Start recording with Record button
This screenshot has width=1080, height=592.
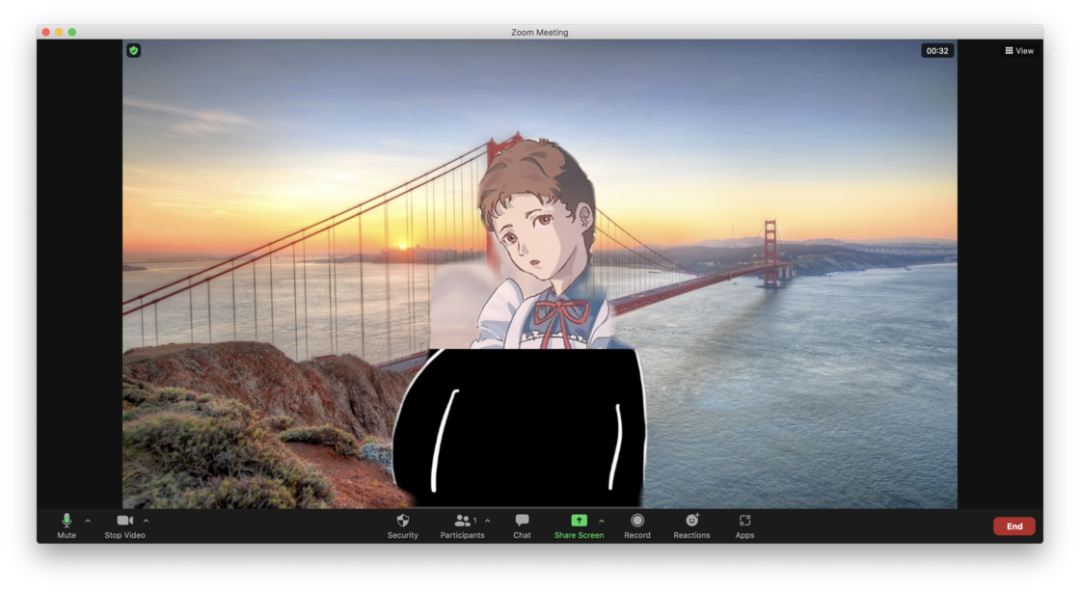(x=637, y=526)
